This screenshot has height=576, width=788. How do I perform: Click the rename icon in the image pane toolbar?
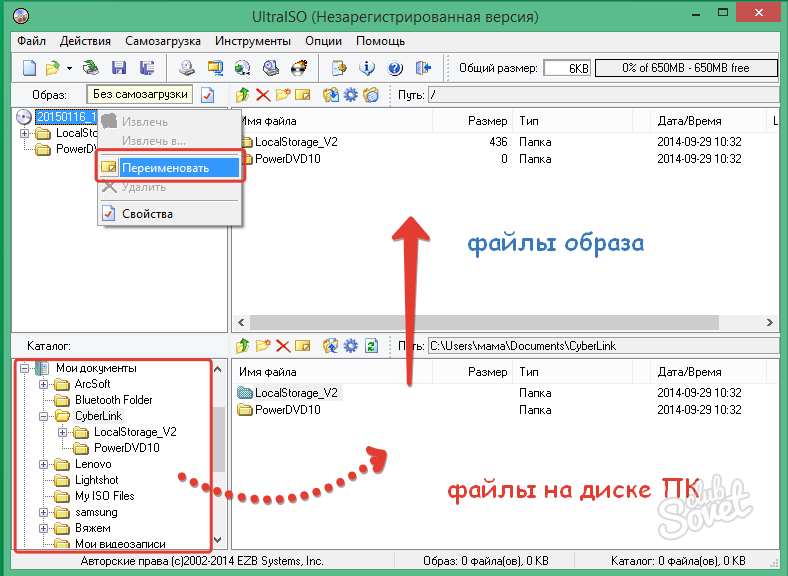tap(303, 94)
